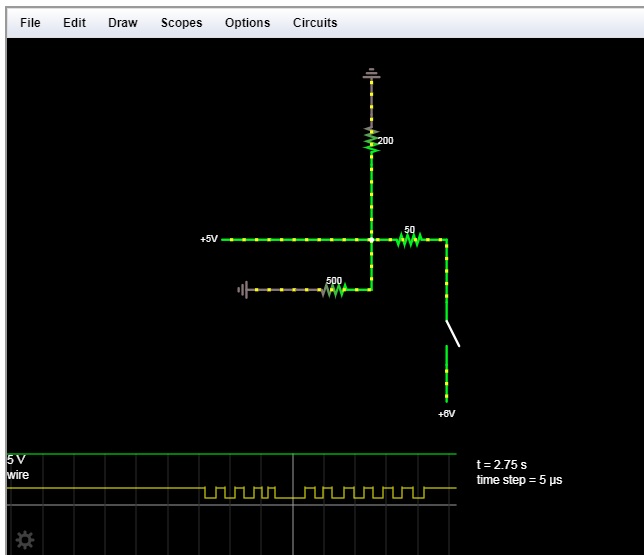Screen dimensions: 644x555
Task: Select the ground symbol at the top
Action: [x=371, y=74]
